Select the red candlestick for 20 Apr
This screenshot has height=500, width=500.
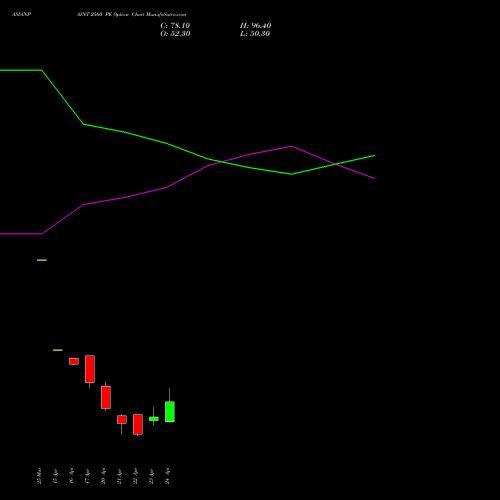pos(106,397)
